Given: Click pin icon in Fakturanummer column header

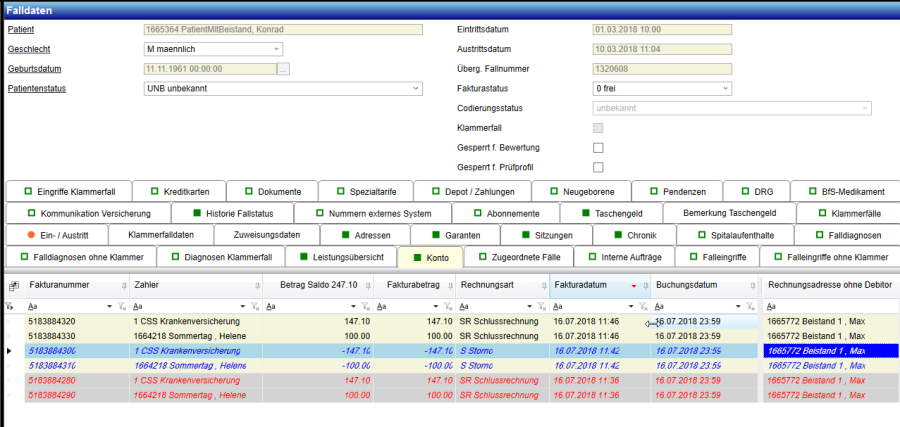Looking at the screenshot, I should pos(123,286).
